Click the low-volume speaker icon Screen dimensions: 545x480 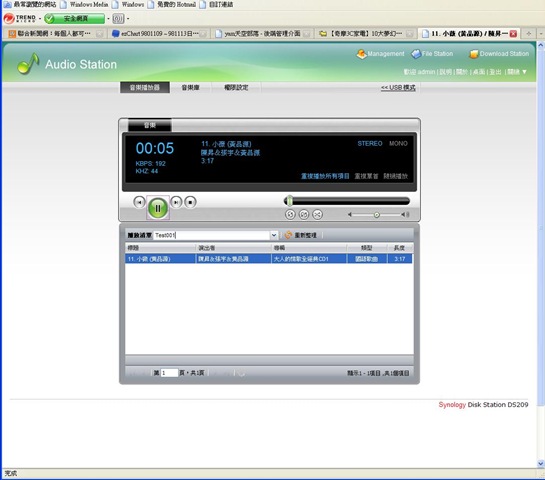350,215
